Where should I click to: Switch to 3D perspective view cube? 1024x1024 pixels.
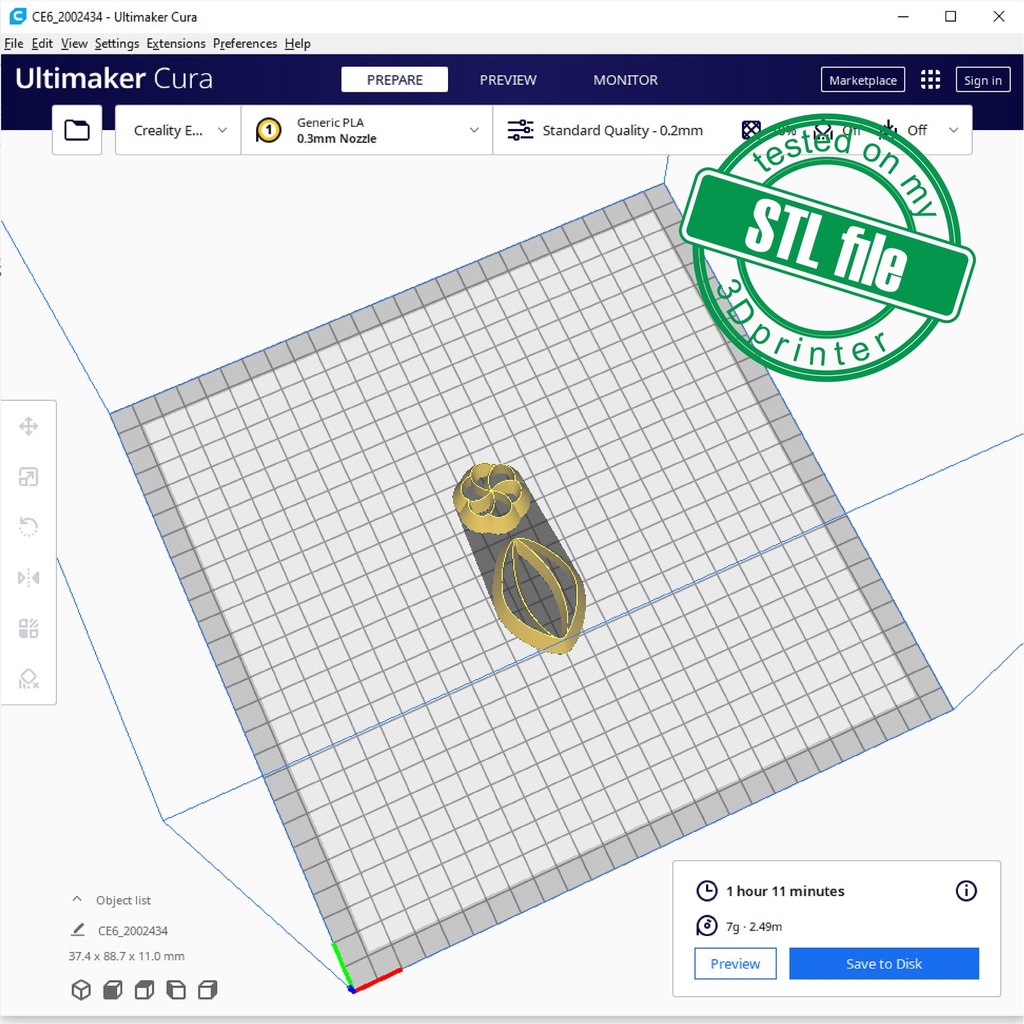(81, 990)
